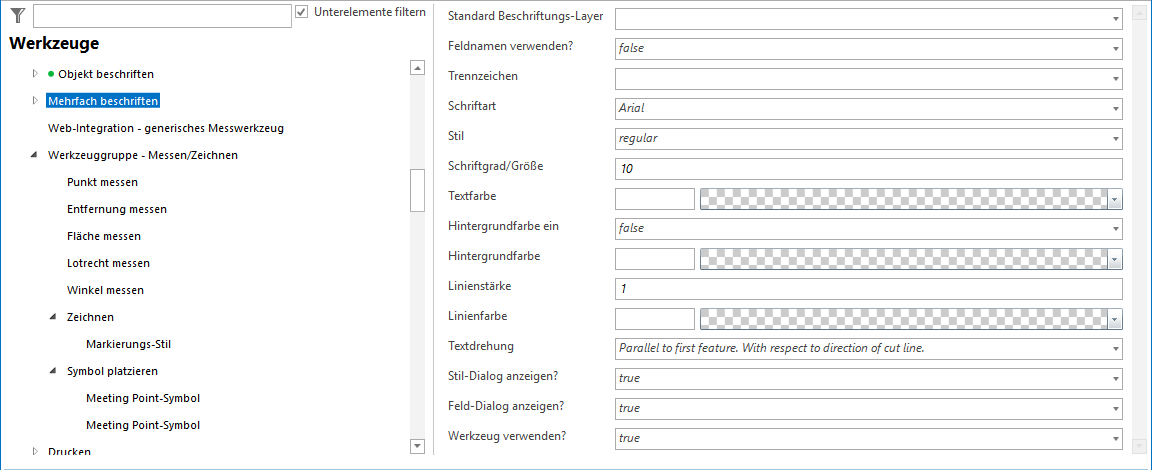Open Textfarbe color picker dropdown arrow
This screenshot has height=470, width=1152.
pos(1114,199)
